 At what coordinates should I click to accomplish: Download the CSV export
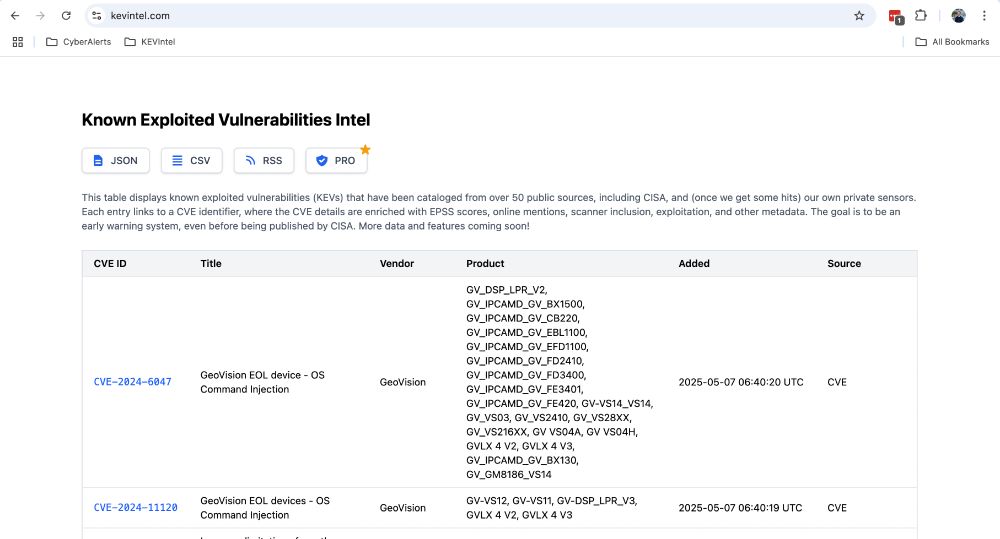tap(191, 161)
